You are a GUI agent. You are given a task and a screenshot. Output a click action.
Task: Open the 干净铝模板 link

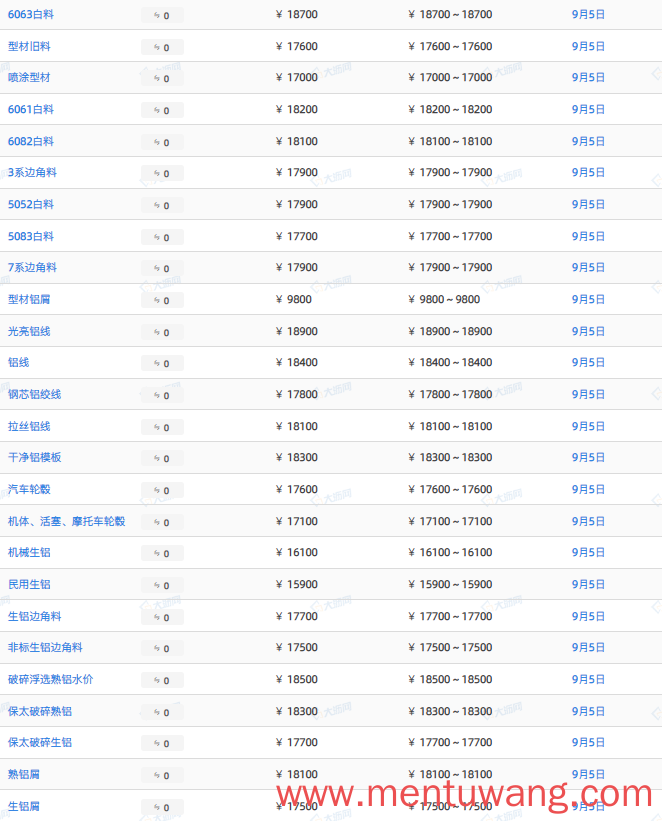(x=34, y=457)
